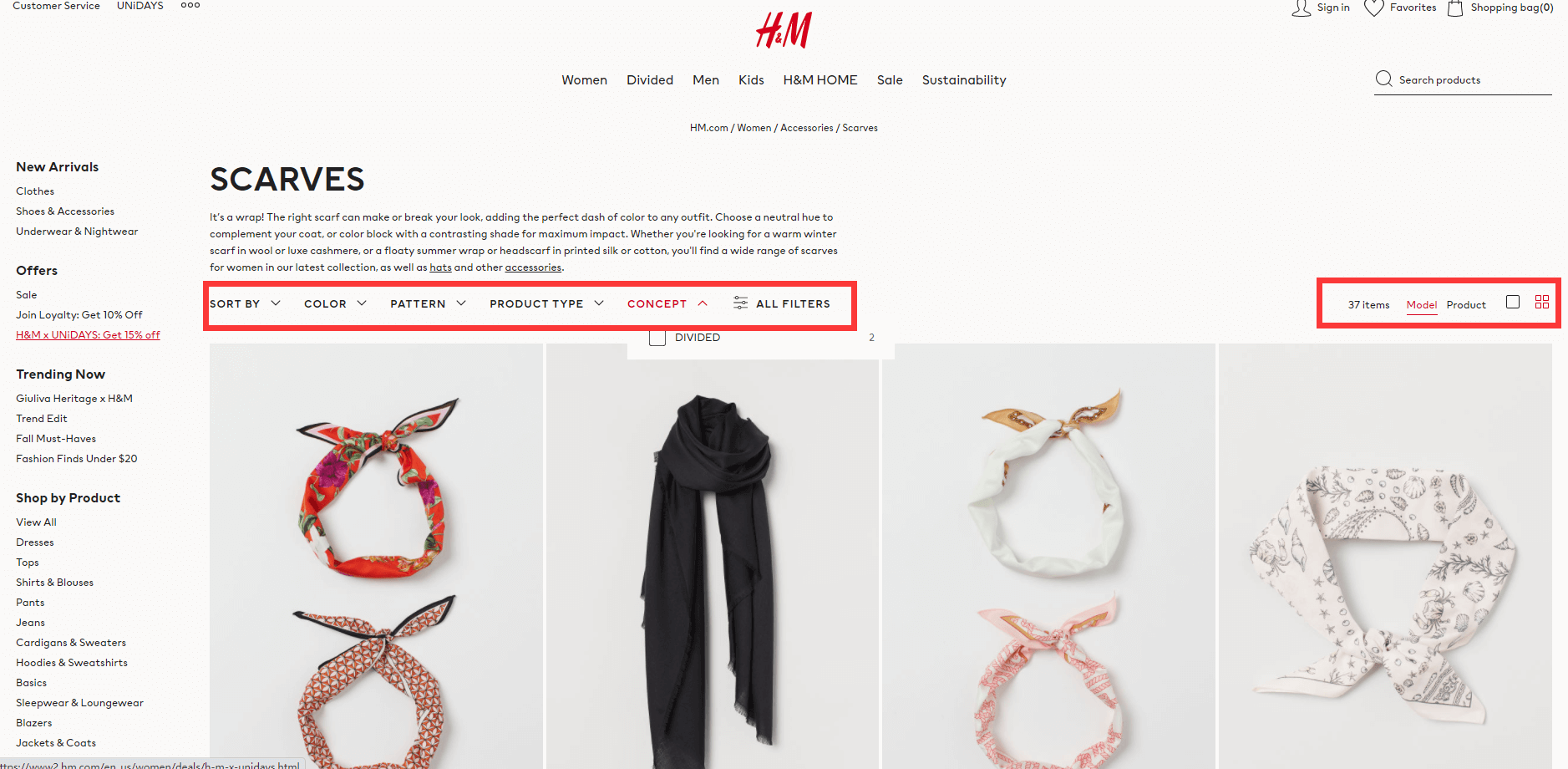Image resolution: width=1568 pixels, height=769 pixels.
Task: Follow the H&M x UNiDAYS 15% off link
Action: [x=88, y=335]
